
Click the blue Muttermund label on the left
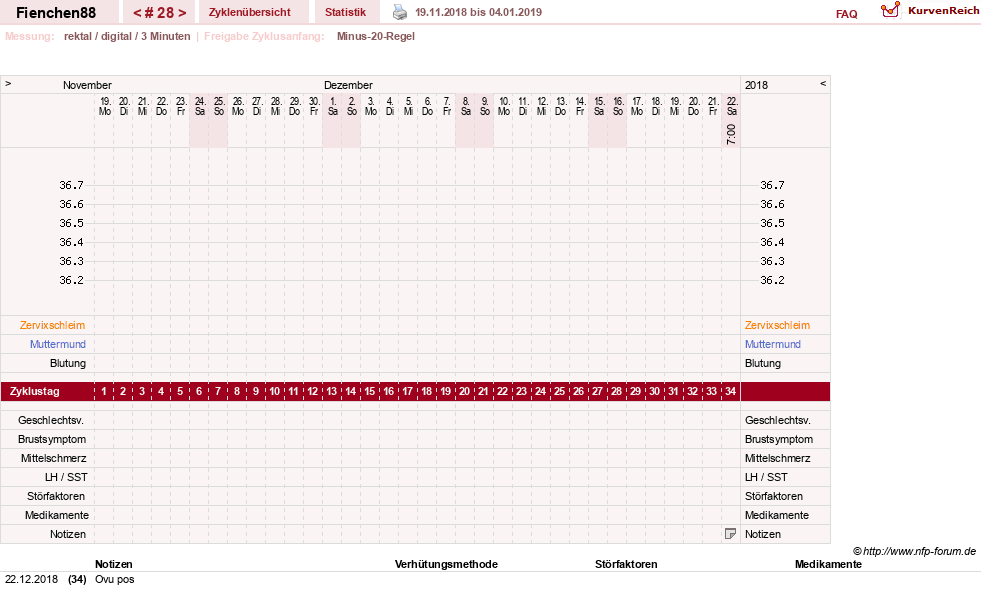click(58, 344)
